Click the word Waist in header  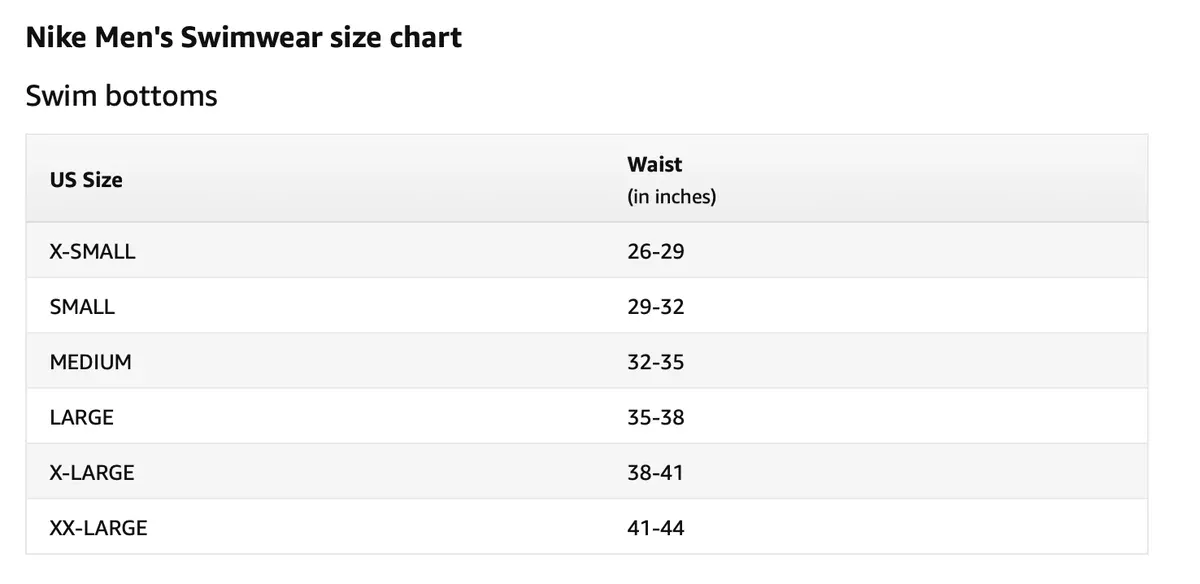[655, 164]
